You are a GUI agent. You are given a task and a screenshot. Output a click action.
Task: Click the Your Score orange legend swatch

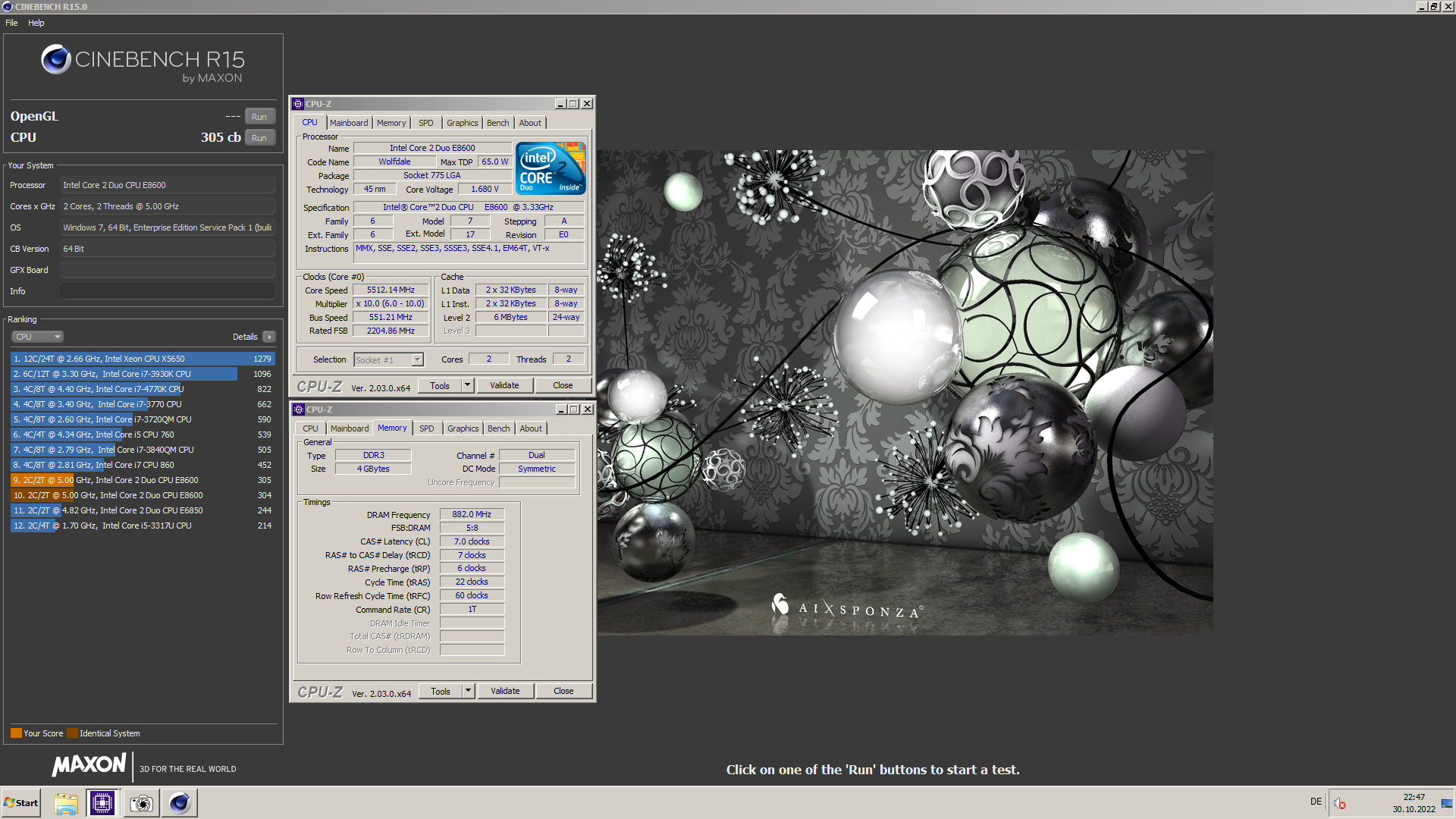[x=16, y=733]
